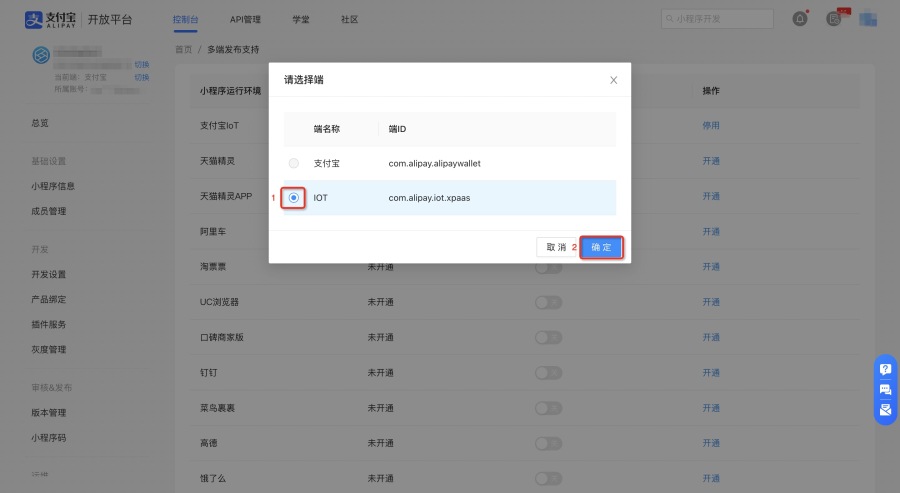Screen dimensions: 900x493
Task: Click 开通 for UC浏览器
Action: pos(711,302)
